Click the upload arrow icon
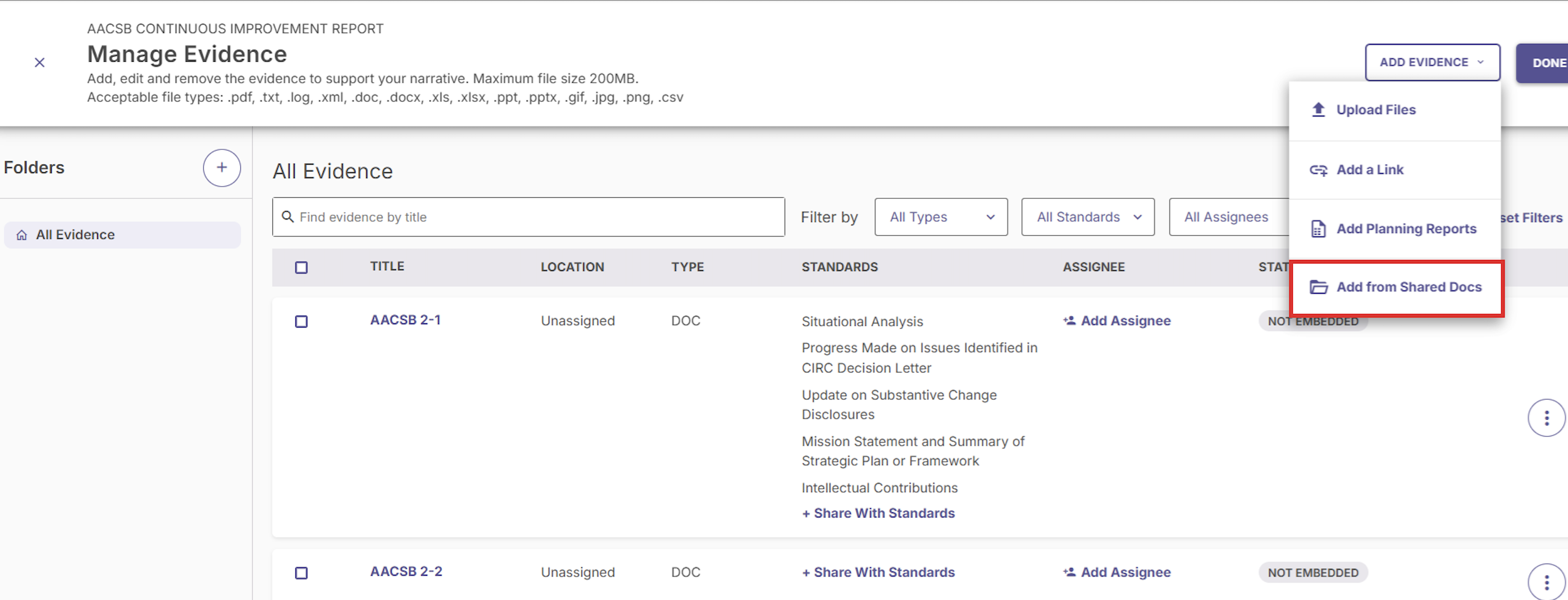Screen dimensions: 1568x600 [x=1318, y=110]
